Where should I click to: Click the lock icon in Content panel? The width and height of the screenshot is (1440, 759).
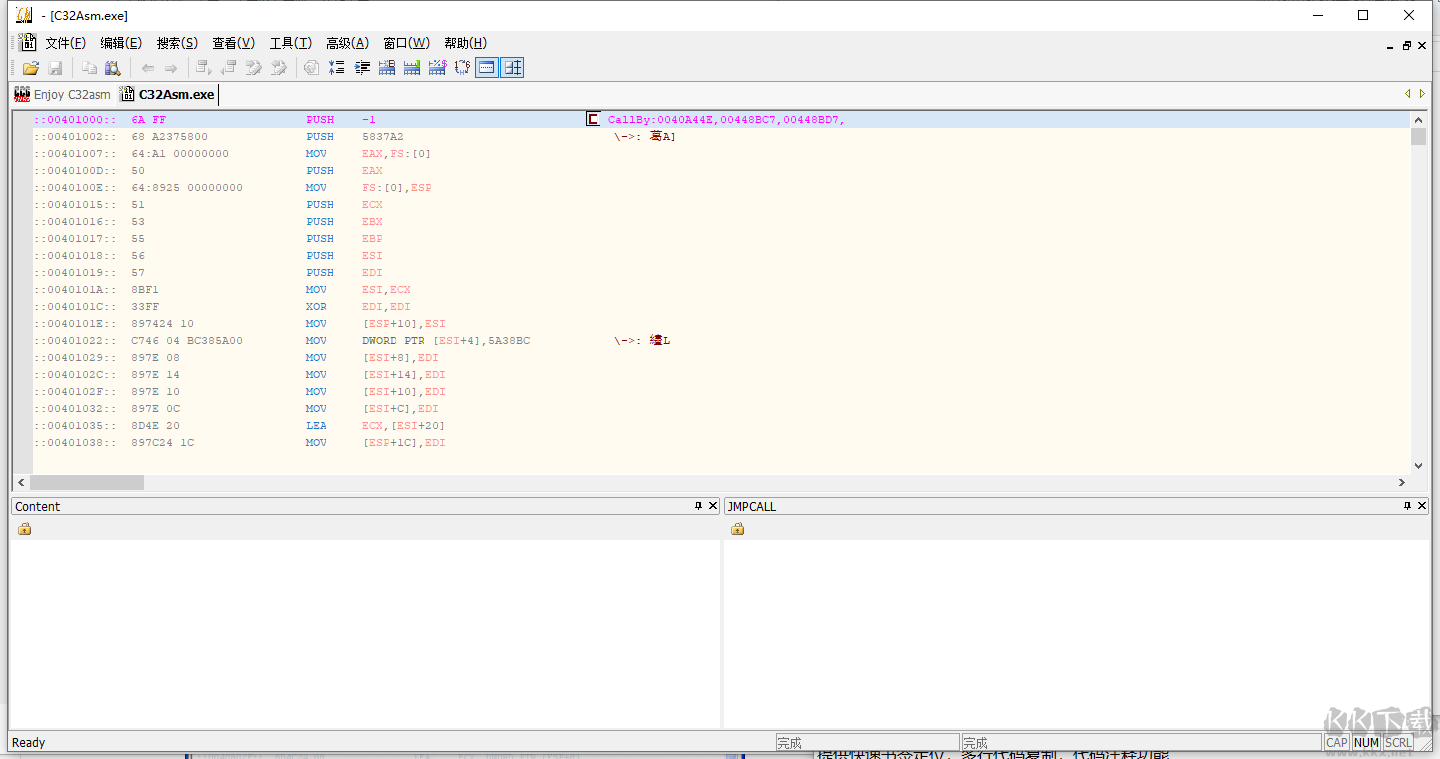pos(25,529)
